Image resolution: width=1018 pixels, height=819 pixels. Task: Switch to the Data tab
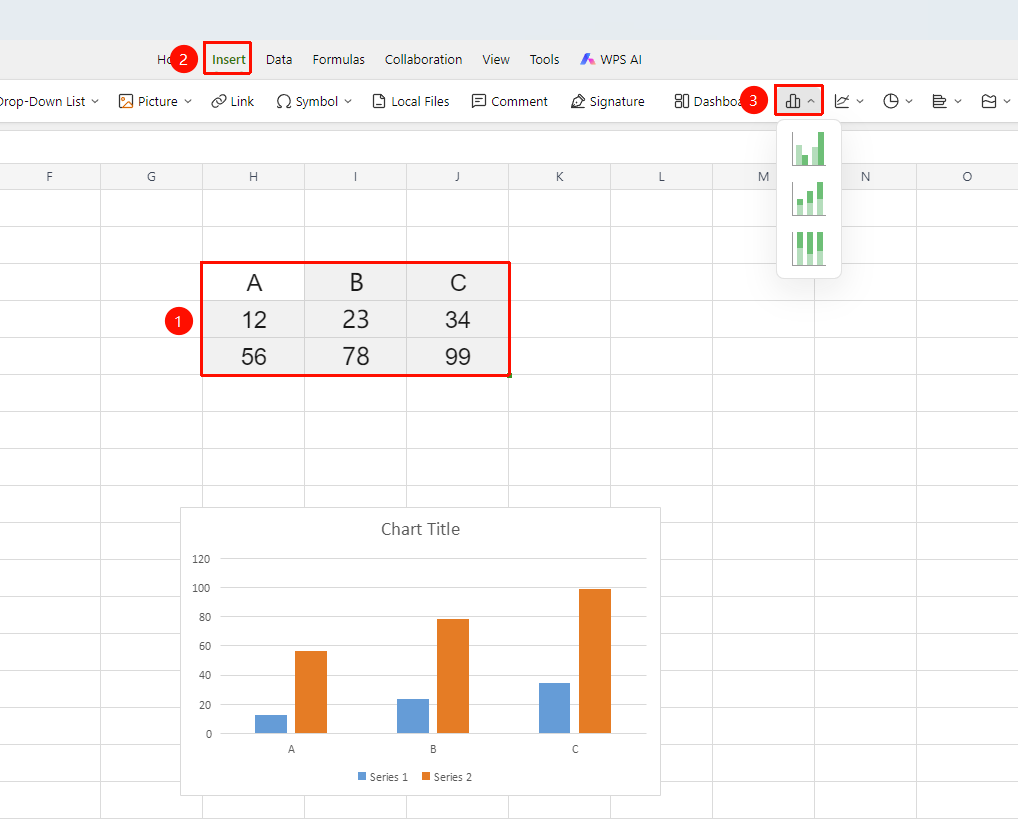[x=279, y=60]
